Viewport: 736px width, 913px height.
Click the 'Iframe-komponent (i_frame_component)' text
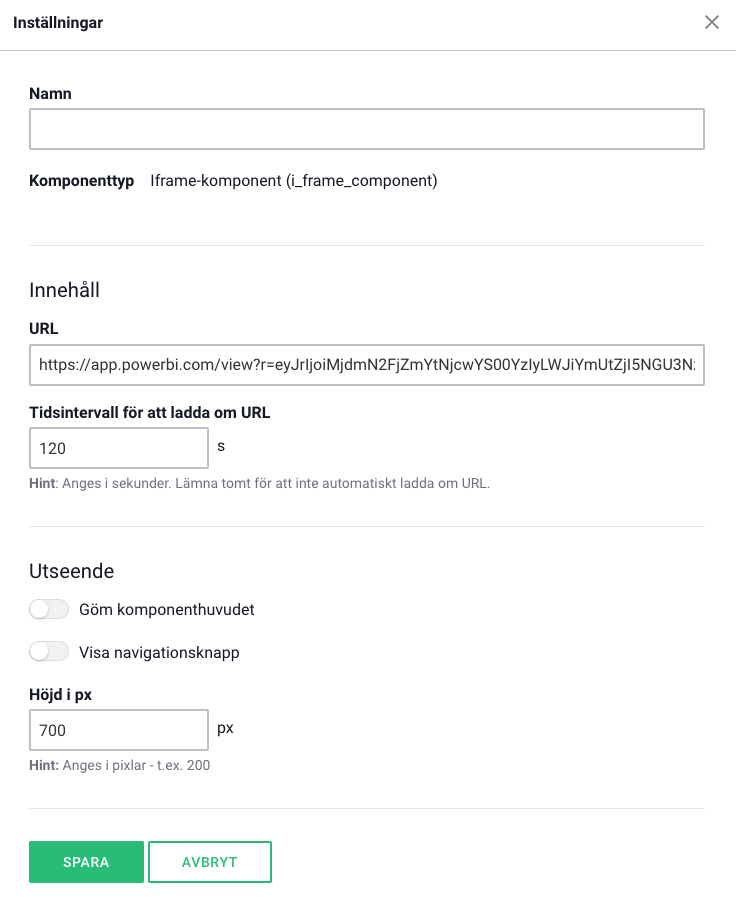pyautogui.click(x=294, y=181)
